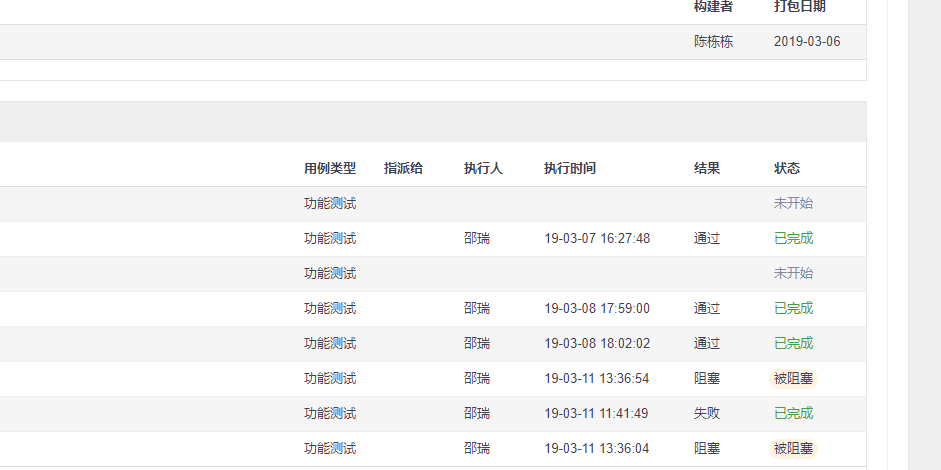Click the 失败 result cell
The width and height of the screenshot is (941, 470).
[707, 413]
